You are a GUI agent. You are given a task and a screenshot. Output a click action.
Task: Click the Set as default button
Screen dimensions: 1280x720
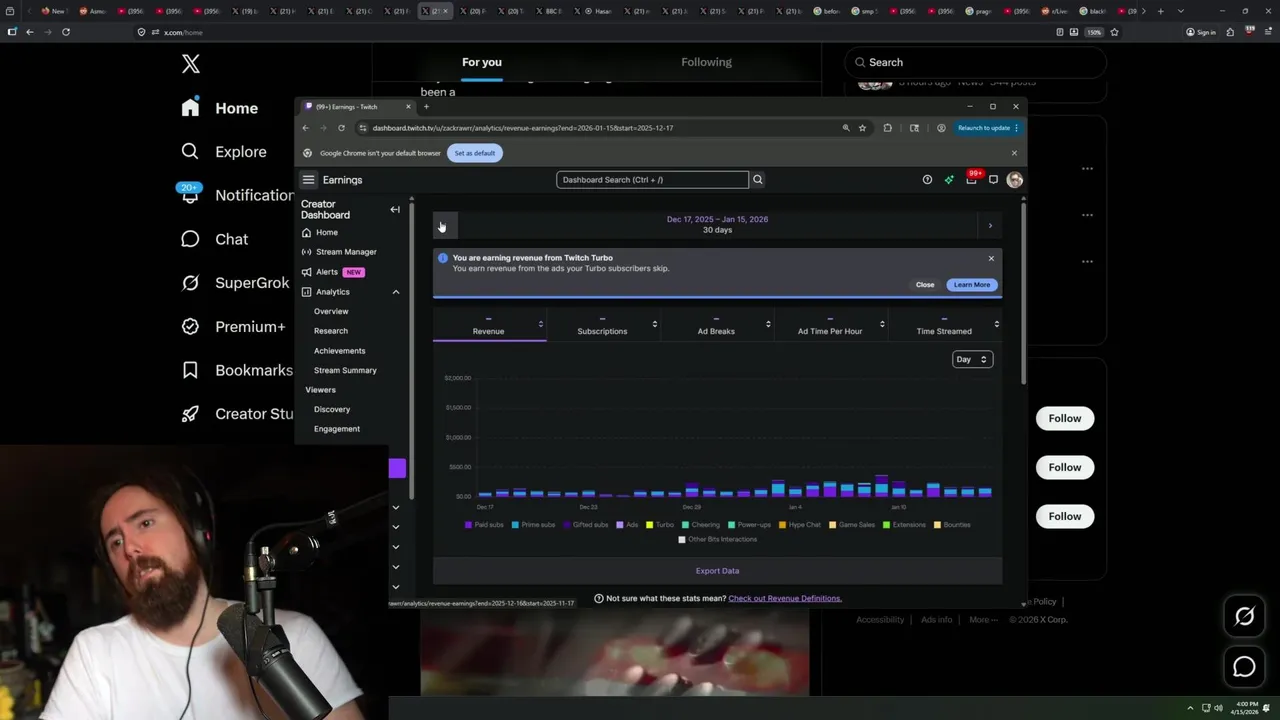475,153
